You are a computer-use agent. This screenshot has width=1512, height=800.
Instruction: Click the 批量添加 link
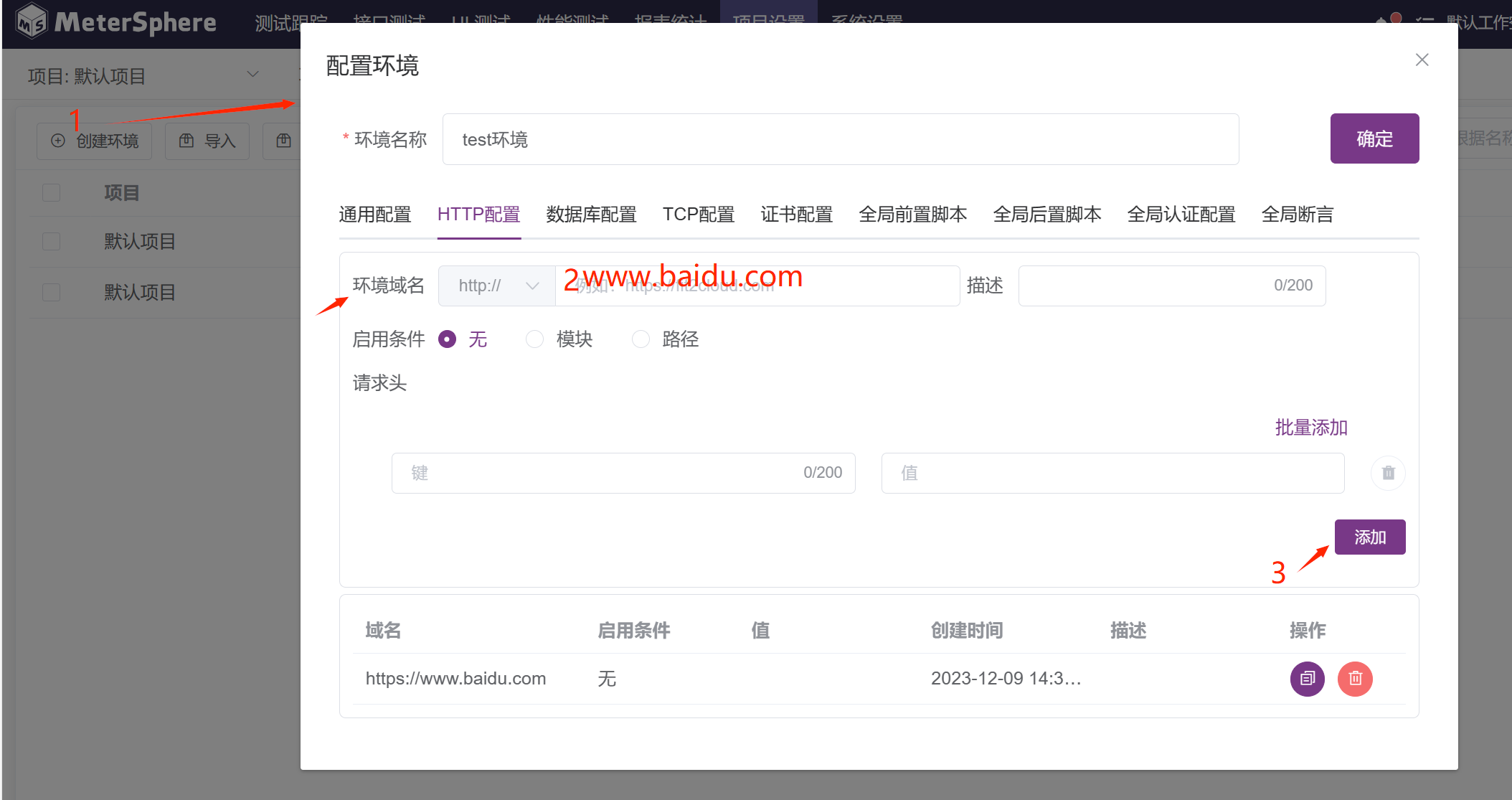coord(1310,428)
